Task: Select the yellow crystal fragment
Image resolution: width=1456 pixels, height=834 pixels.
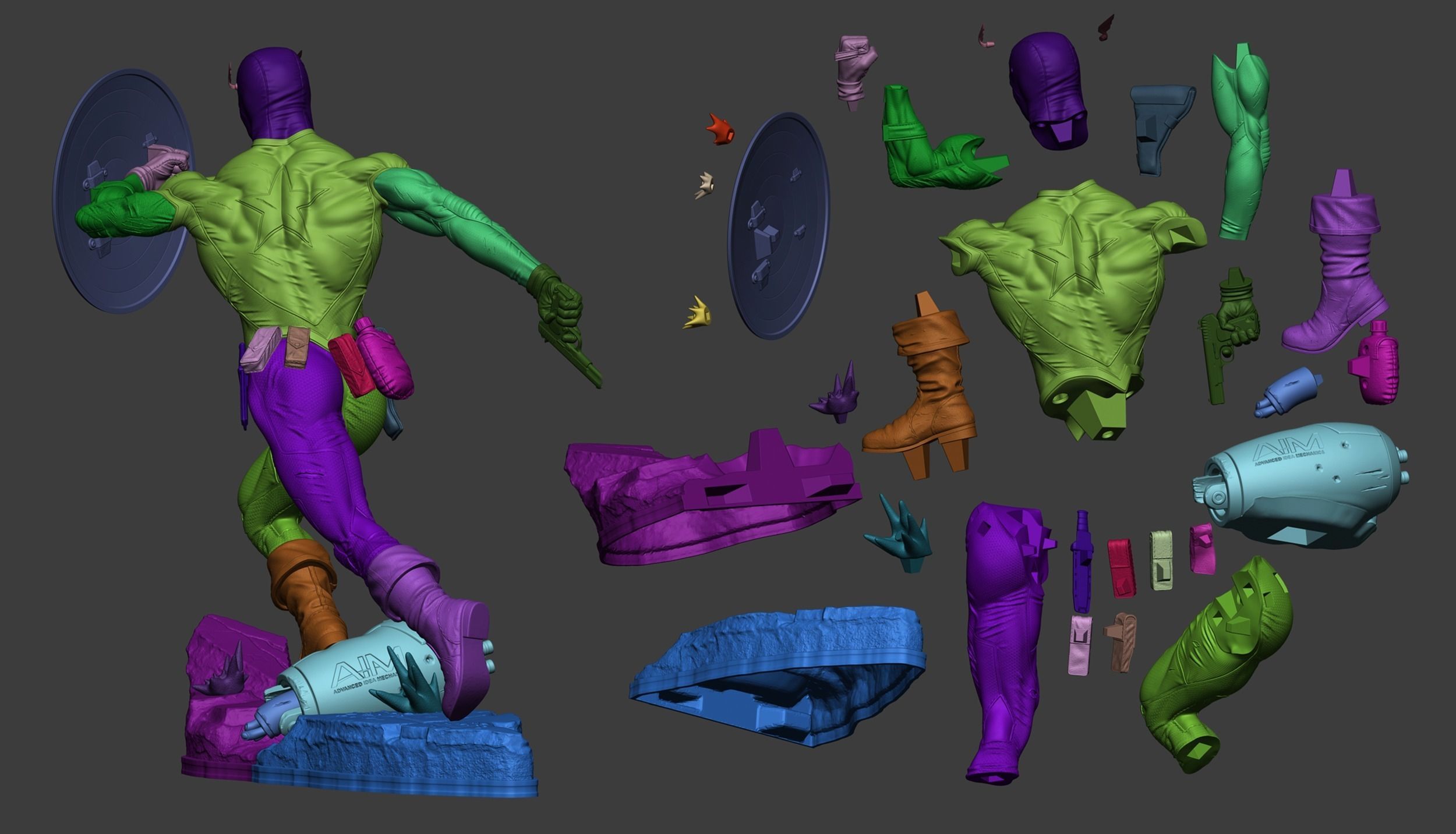Action: (698, 313)
